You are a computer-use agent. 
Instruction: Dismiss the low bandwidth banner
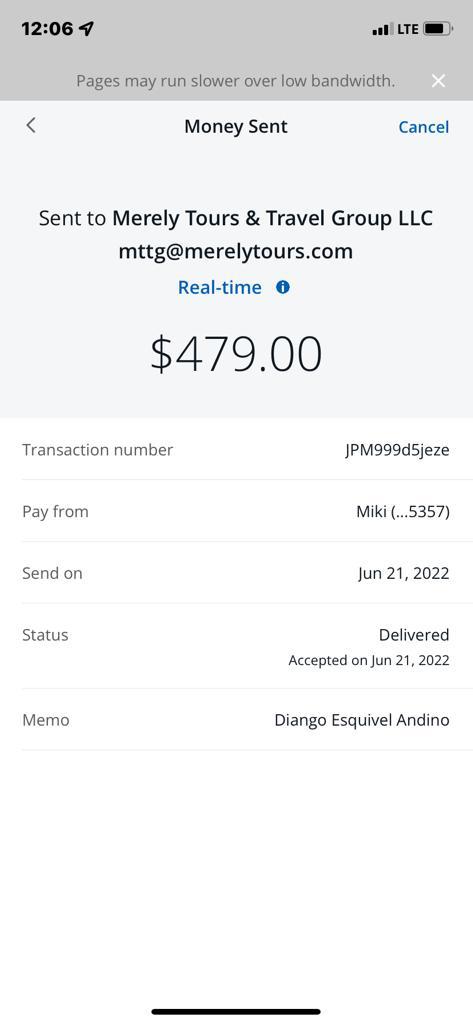click(x=438, y=80)
